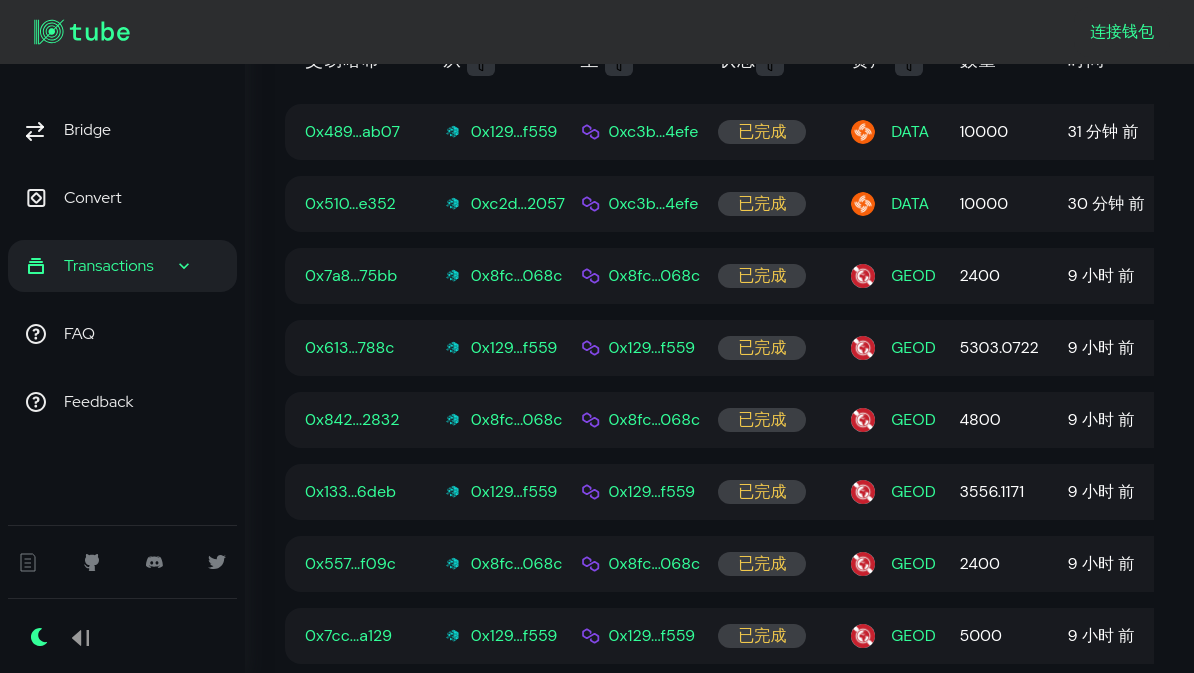Expand the Transactions menu chevron
Image resolution: width=1194 pixels, height=673 pixels.
point(184,266)
